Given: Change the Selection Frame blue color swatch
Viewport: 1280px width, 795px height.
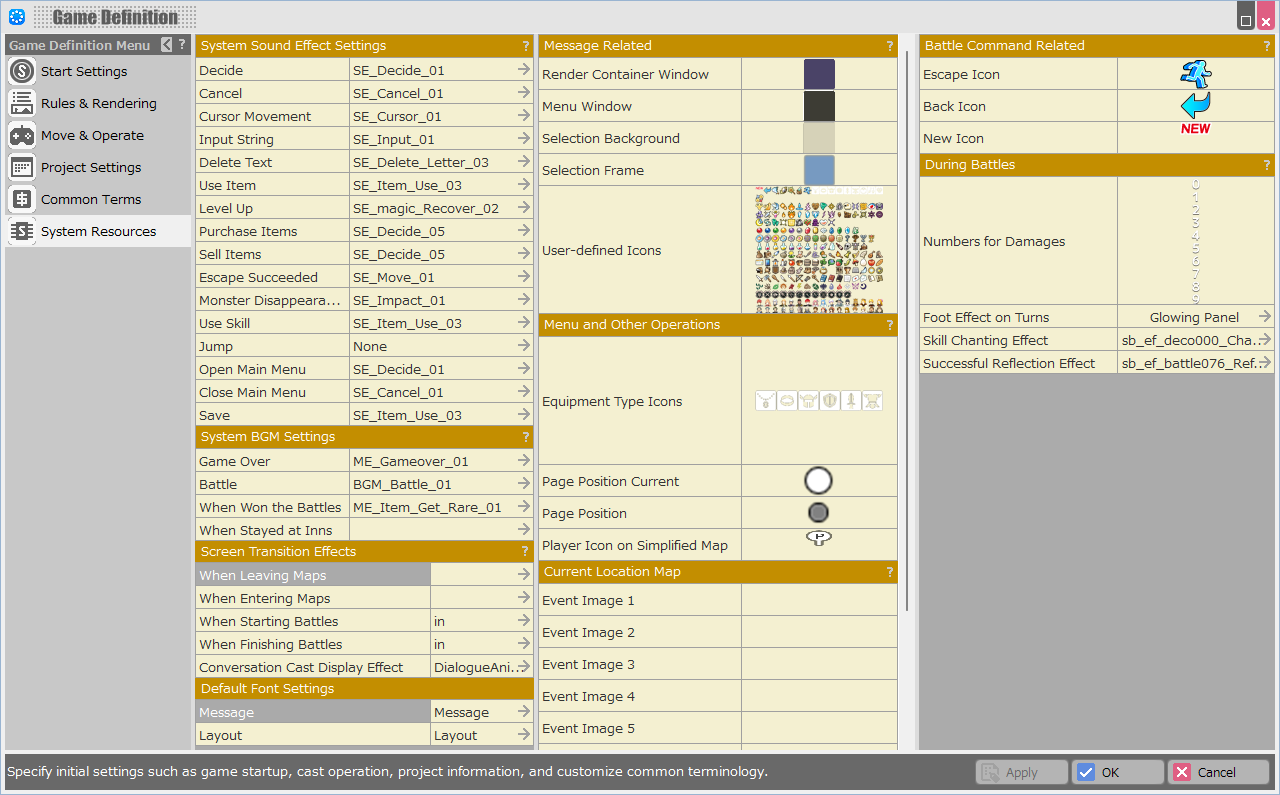Looking at the screenshot, I should point(819,170).
